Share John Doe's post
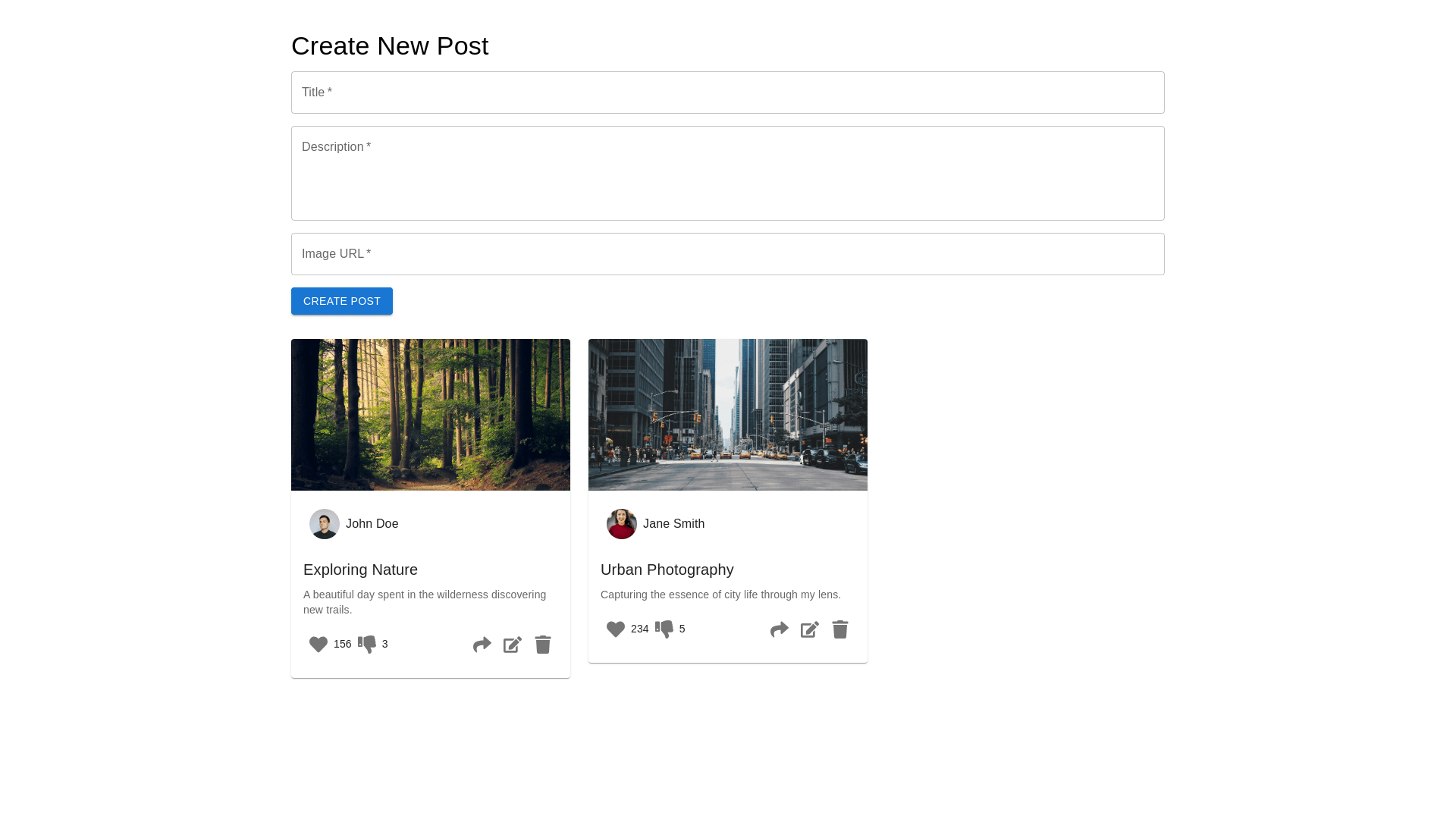Screen dimensions: 1456x819 click(482, 645)
